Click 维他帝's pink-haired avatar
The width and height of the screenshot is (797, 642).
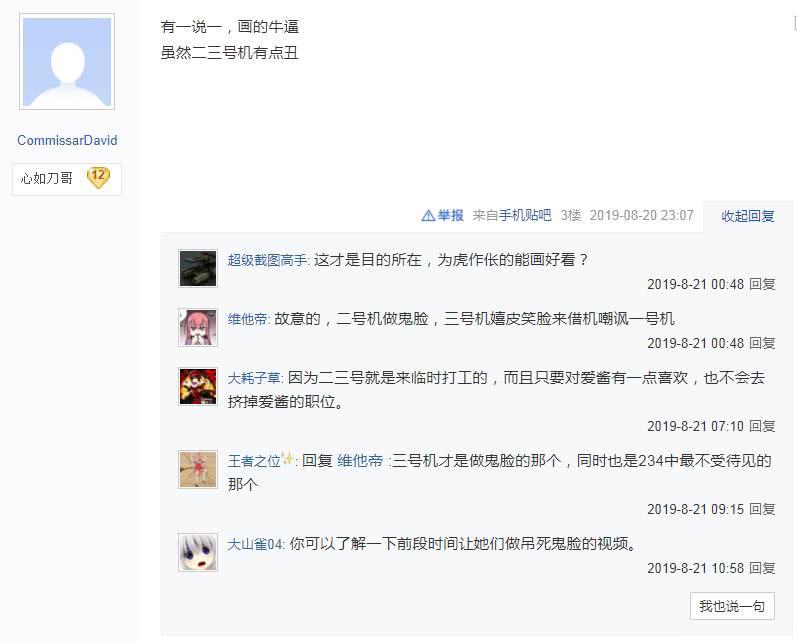coord(198,327)
